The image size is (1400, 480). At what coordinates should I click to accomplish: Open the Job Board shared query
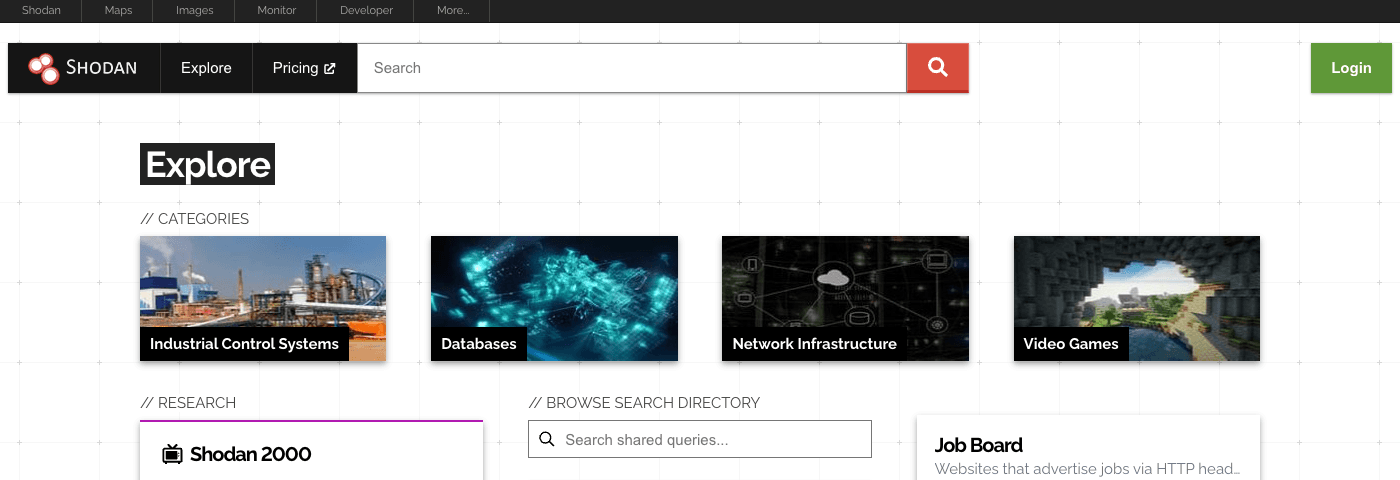coord(978,445)
